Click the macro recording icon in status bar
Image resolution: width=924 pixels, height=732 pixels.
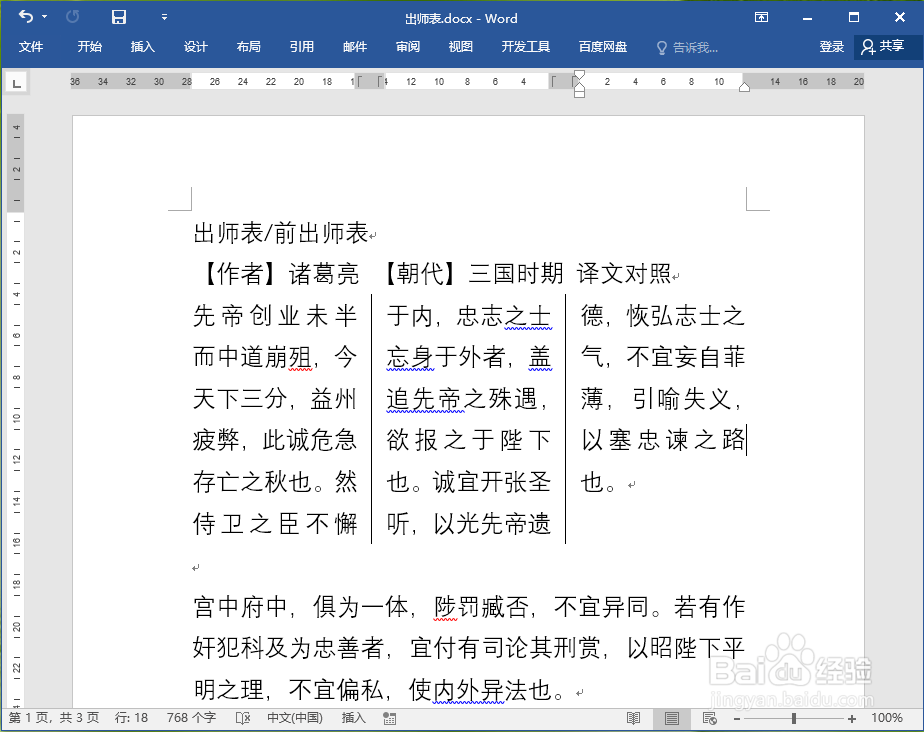pyautogui.click(x=388, y=718)
